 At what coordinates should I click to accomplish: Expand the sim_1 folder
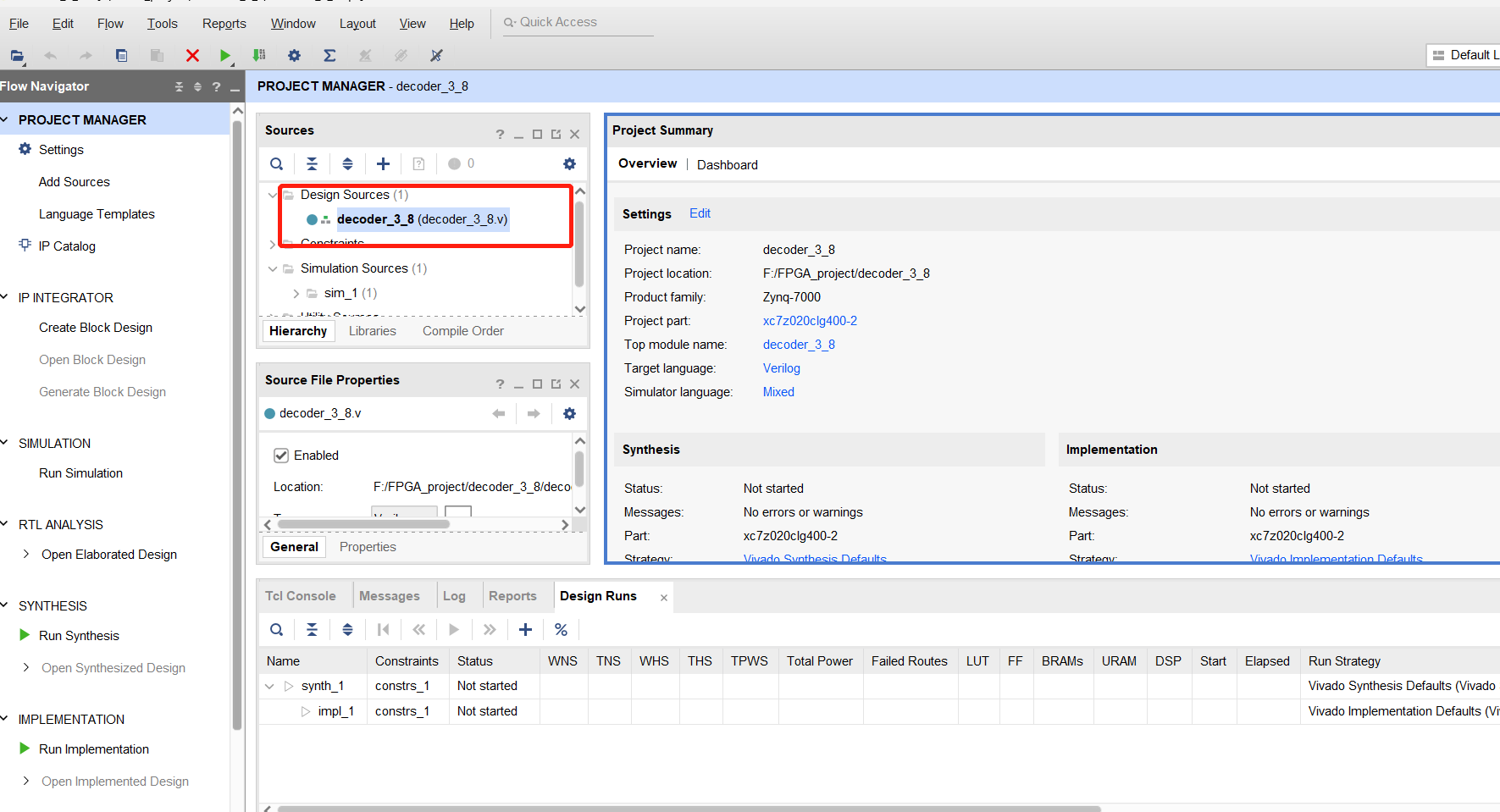click(x=296, y=294)
